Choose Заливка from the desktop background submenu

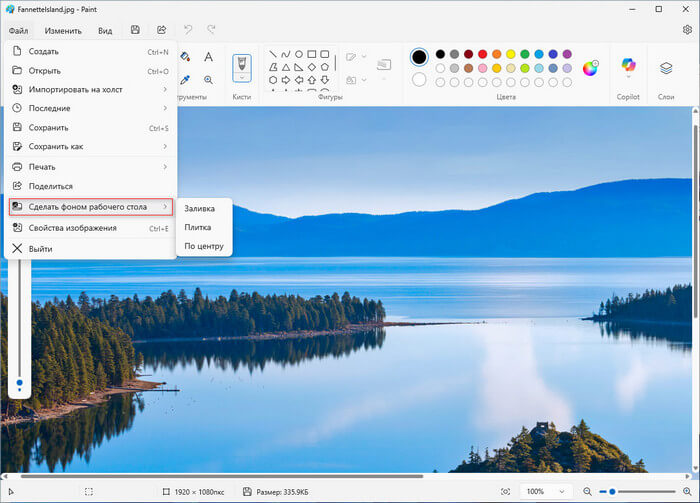click(x=199, y=209)
